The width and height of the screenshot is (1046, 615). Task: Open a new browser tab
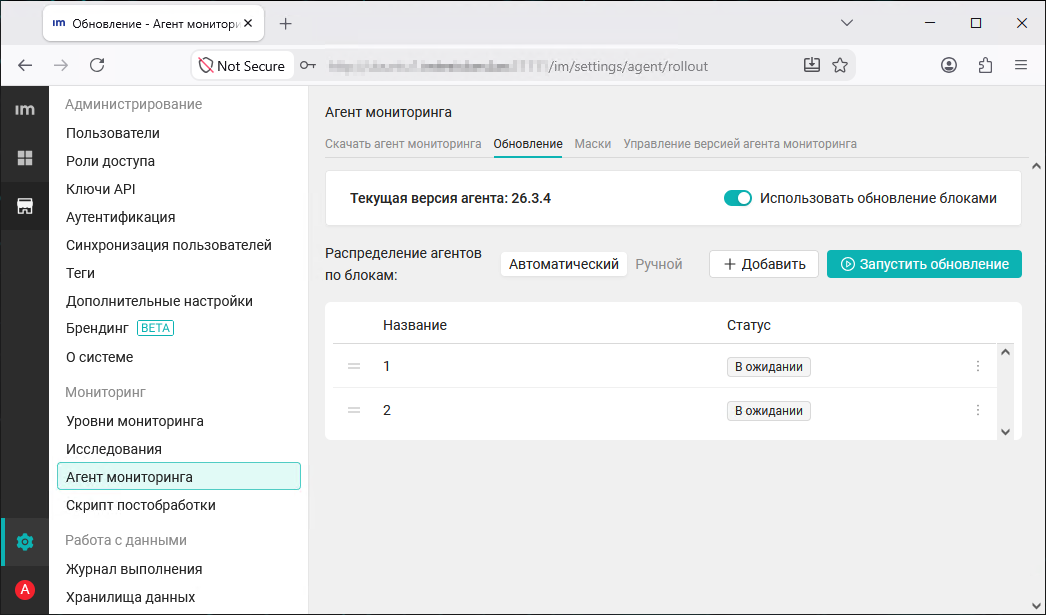tap(286, 24)
